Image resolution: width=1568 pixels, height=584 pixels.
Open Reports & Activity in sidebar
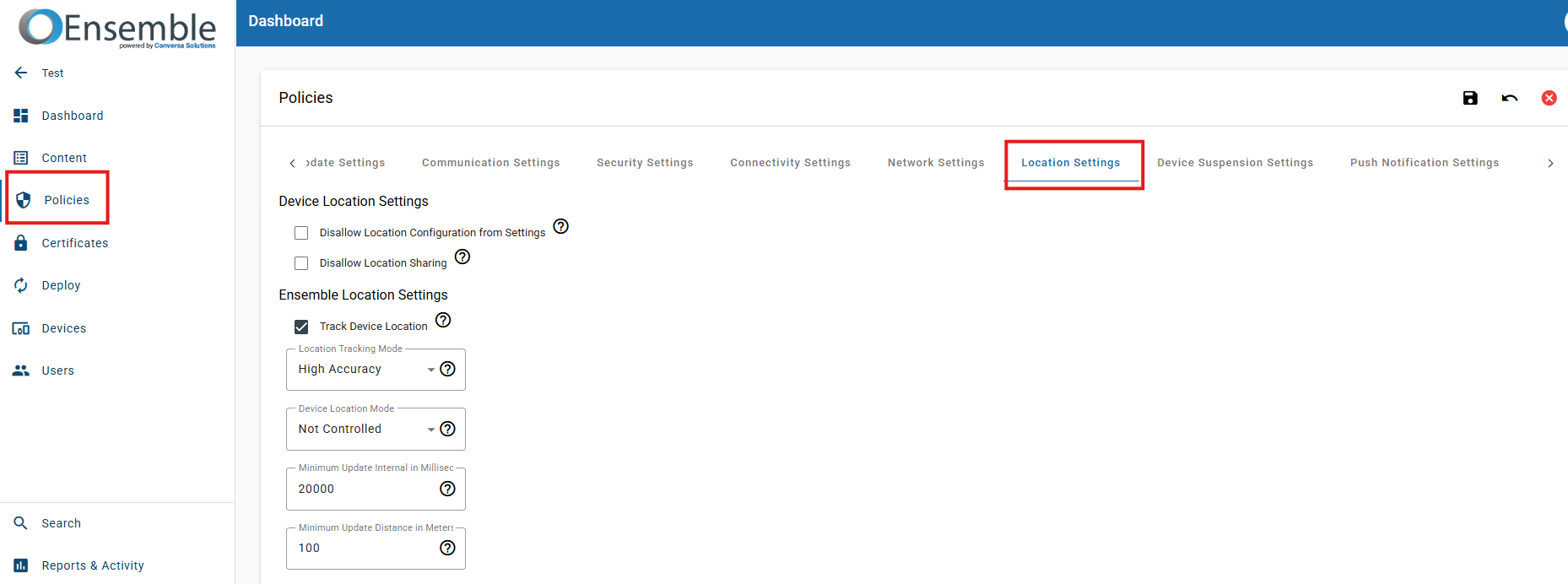(x=93, y=565)
